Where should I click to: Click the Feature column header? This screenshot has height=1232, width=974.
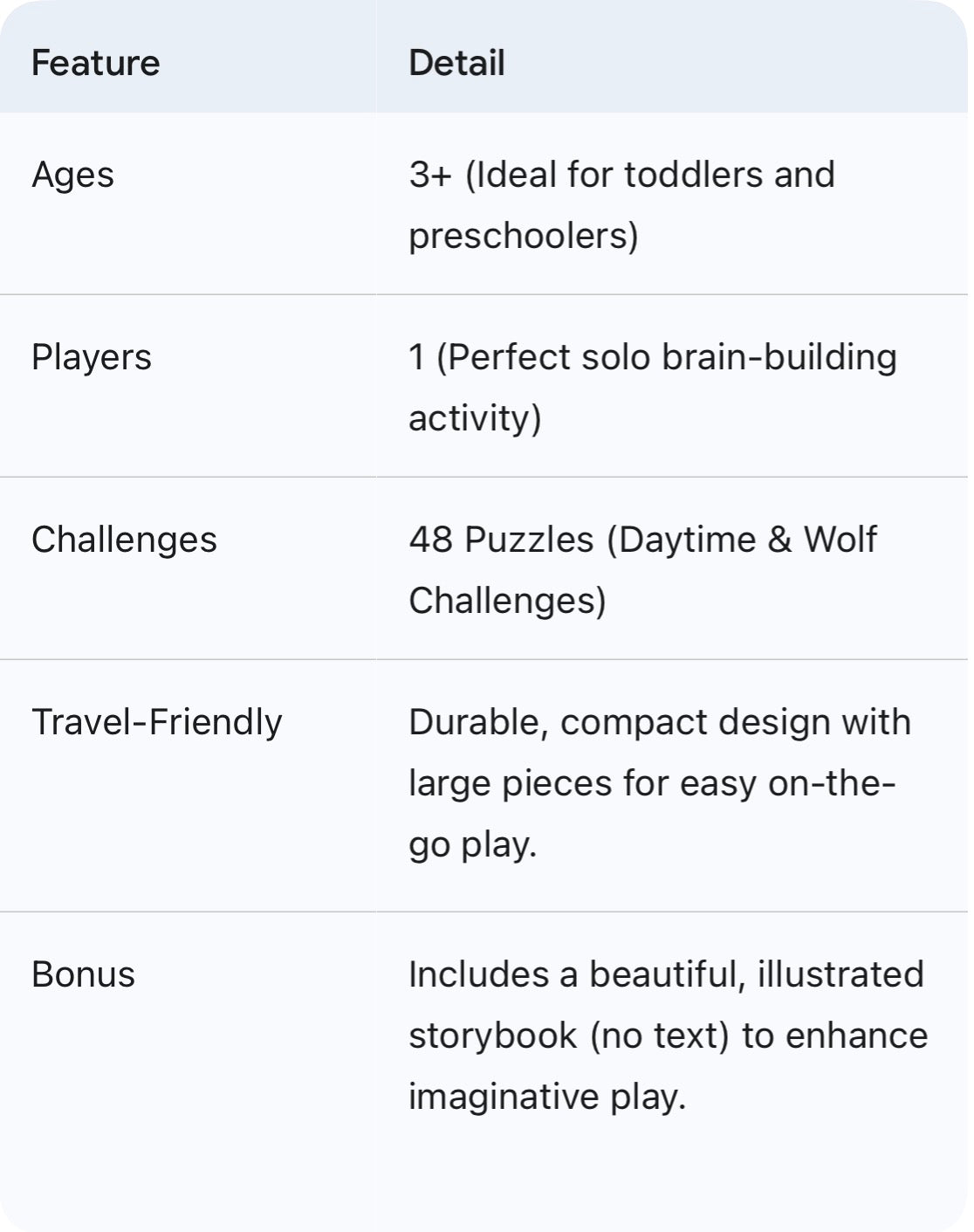coord(96,63)
